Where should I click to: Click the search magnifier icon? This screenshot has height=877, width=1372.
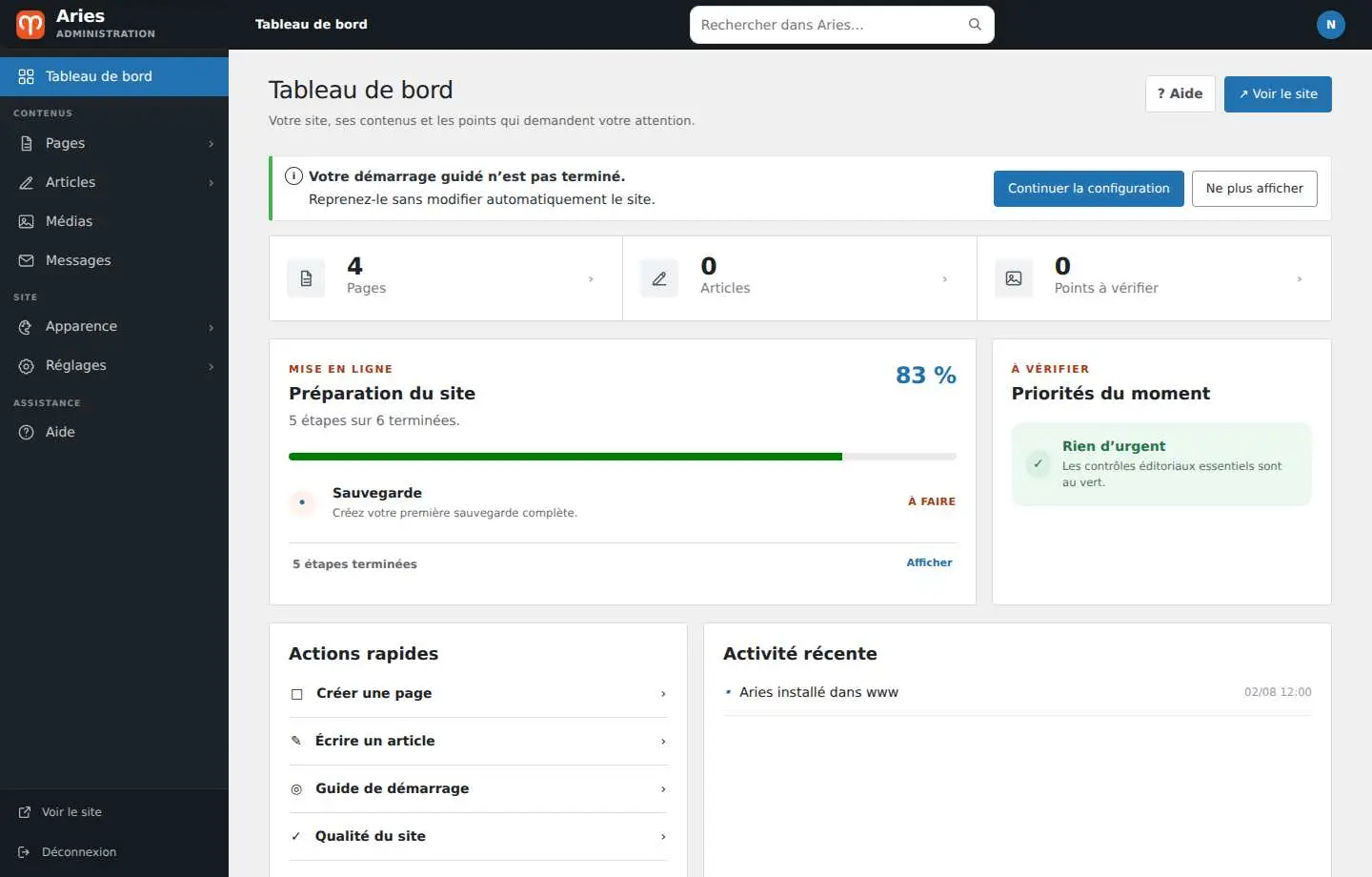975,25
